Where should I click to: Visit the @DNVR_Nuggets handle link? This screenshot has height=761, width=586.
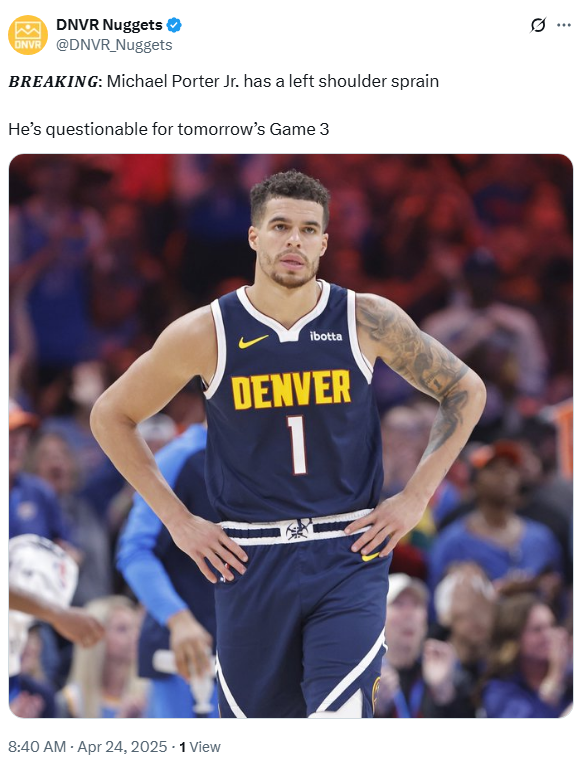pyautogui.click(x=114, y=45)
